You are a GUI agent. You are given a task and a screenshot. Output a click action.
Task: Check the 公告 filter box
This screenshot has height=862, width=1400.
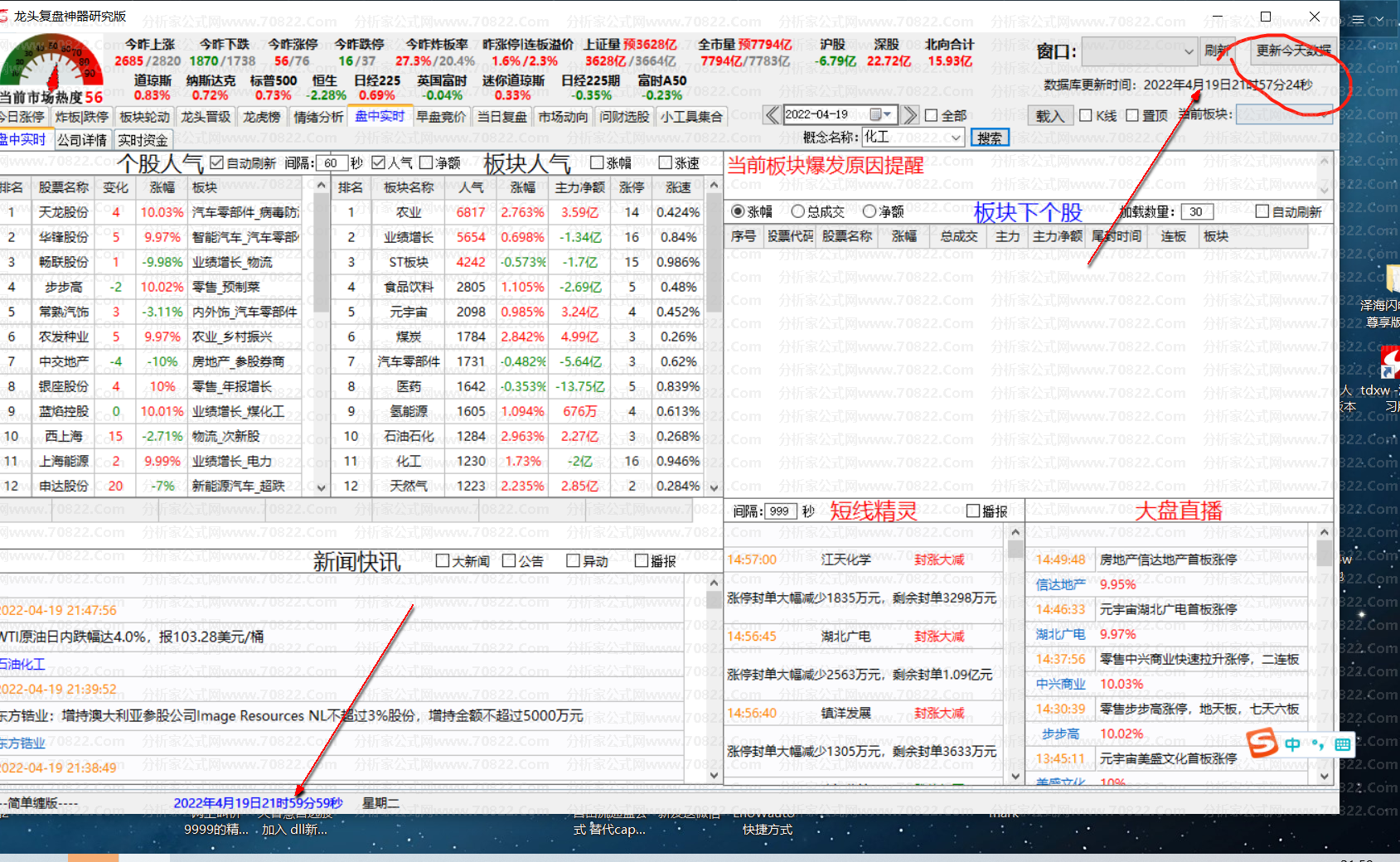click(509, 560)
